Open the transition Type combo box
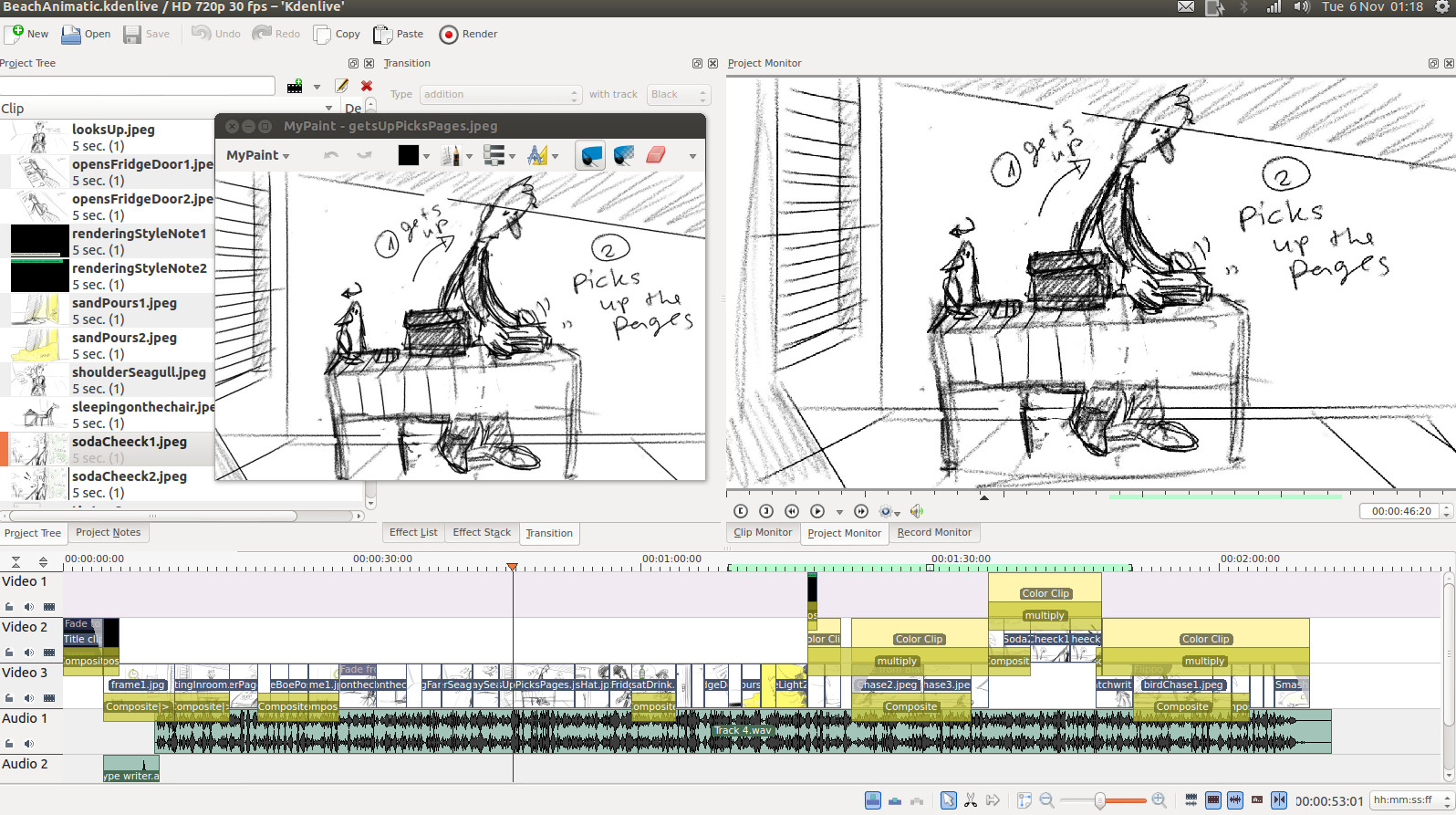The image size is (1456, 815). pos(500,95)
